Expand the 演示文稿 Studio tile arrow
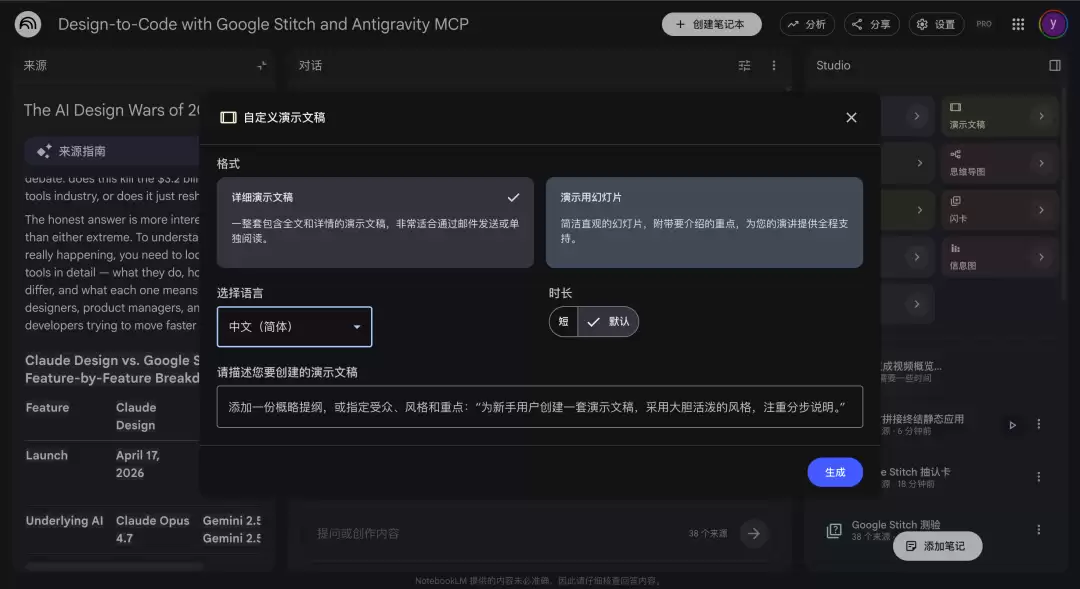Viewport: 1080px width, 589px height. (1041, 116)
